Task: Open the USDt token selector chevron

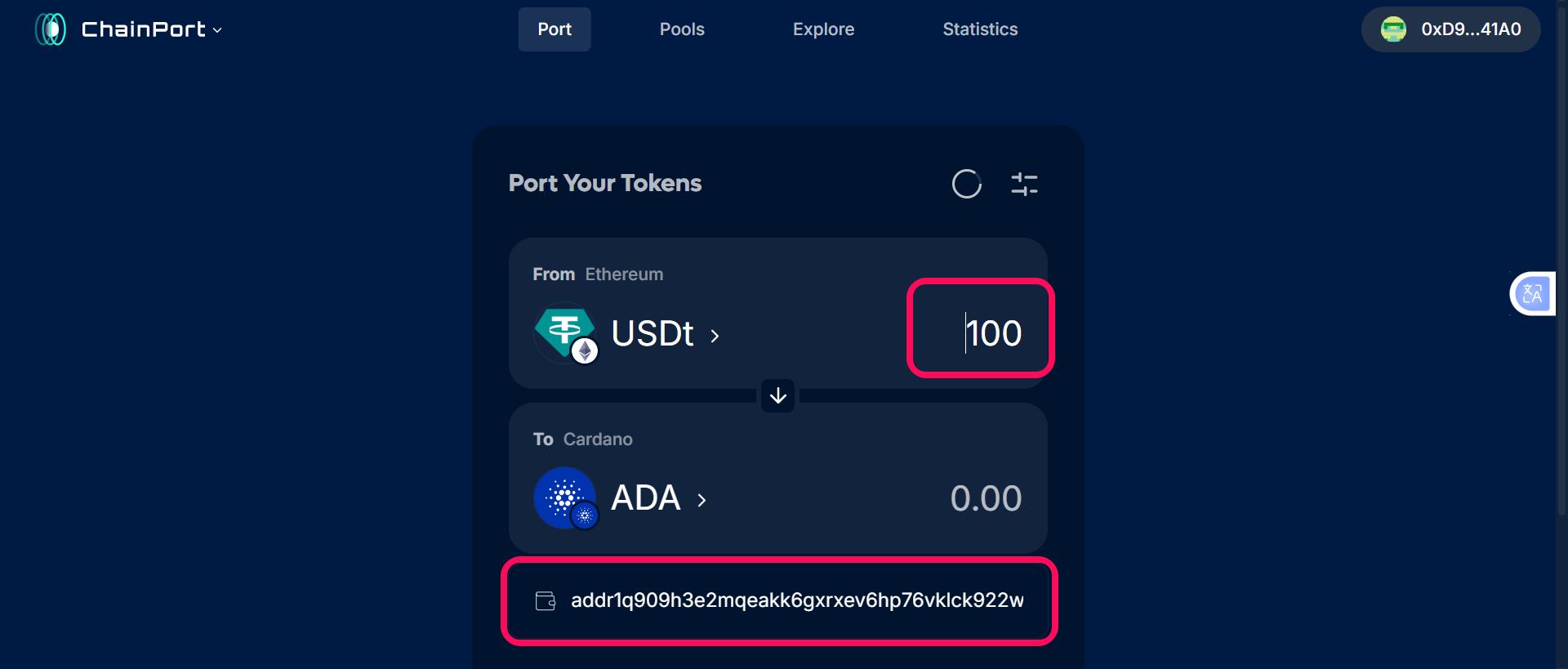Action: (715, 335)
